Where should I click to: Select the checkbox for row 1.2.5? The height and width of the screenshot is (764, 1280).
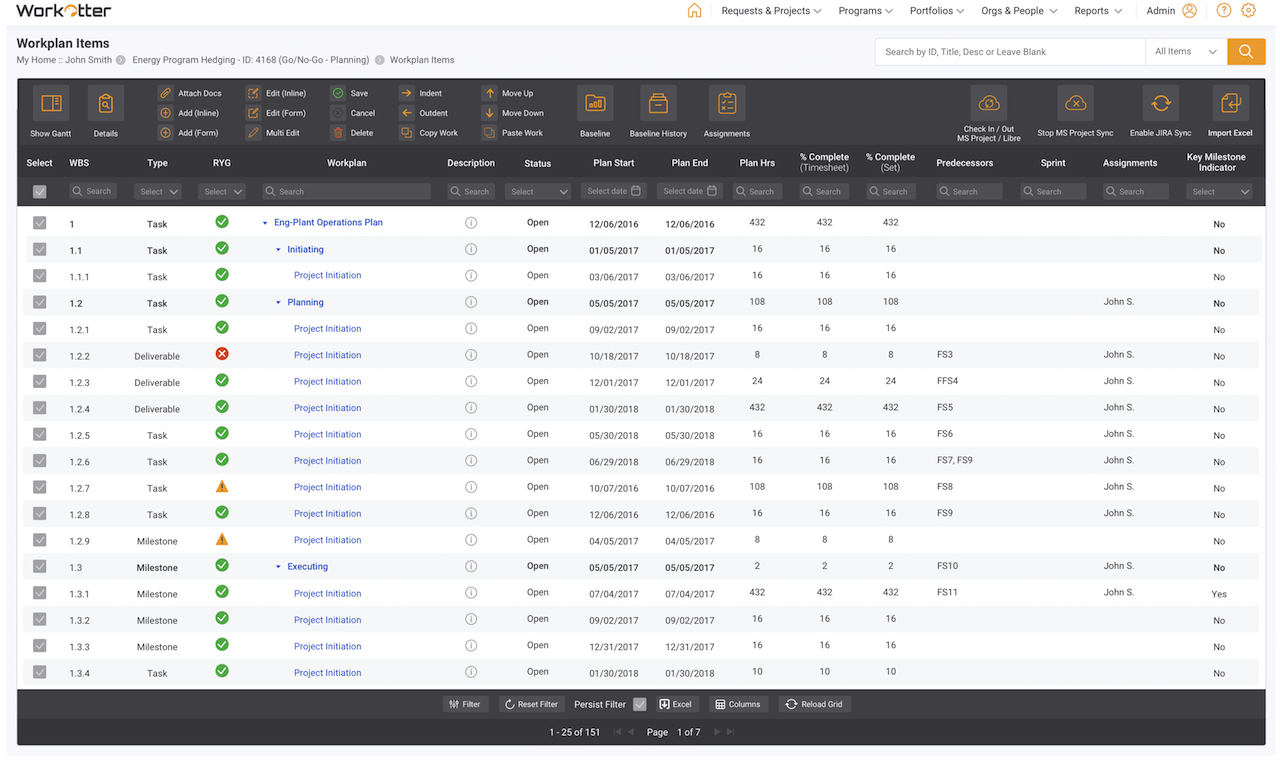click(x=39, y=434)
